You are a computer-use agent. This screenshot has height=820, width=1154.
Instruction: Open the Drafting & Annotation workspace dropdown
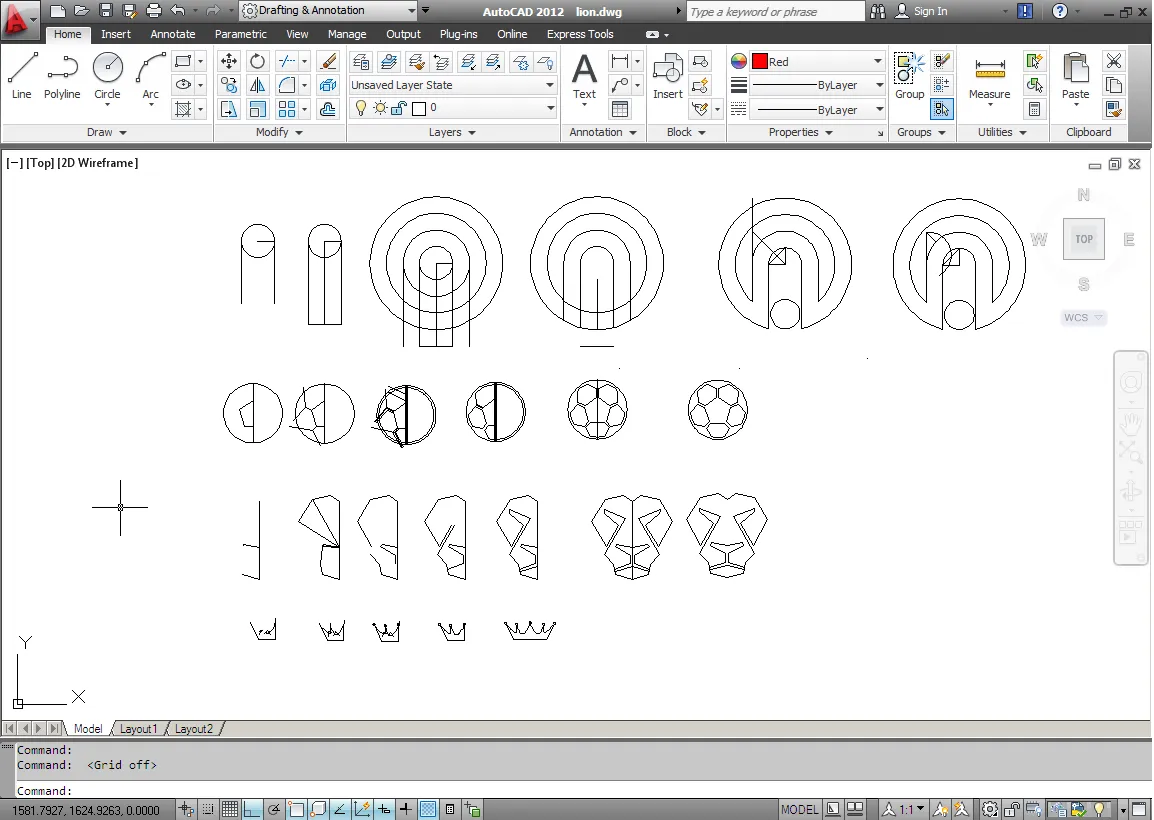[329, 11]
